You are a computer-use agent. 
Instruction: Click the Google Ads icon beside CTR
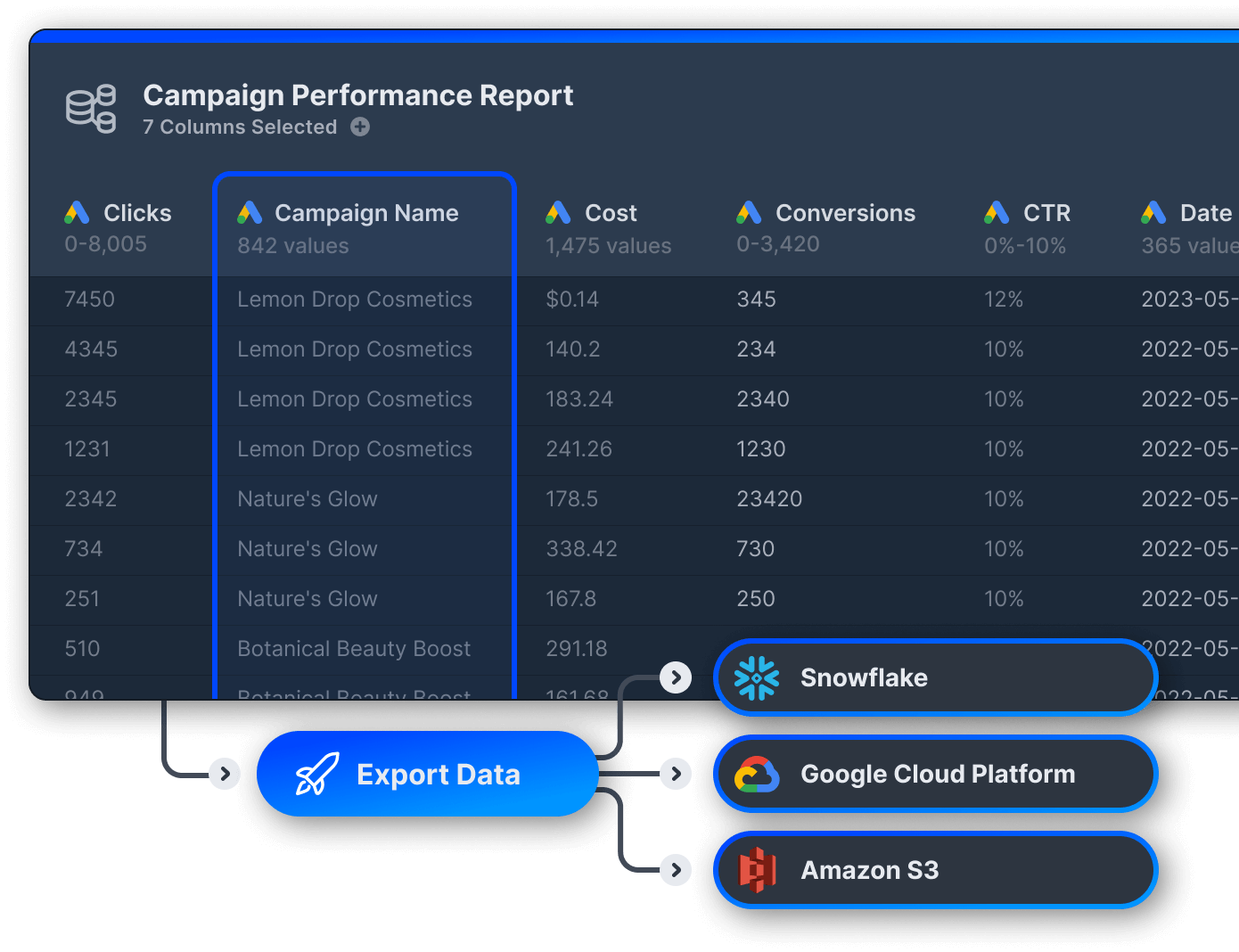click(x=997, y=212)
